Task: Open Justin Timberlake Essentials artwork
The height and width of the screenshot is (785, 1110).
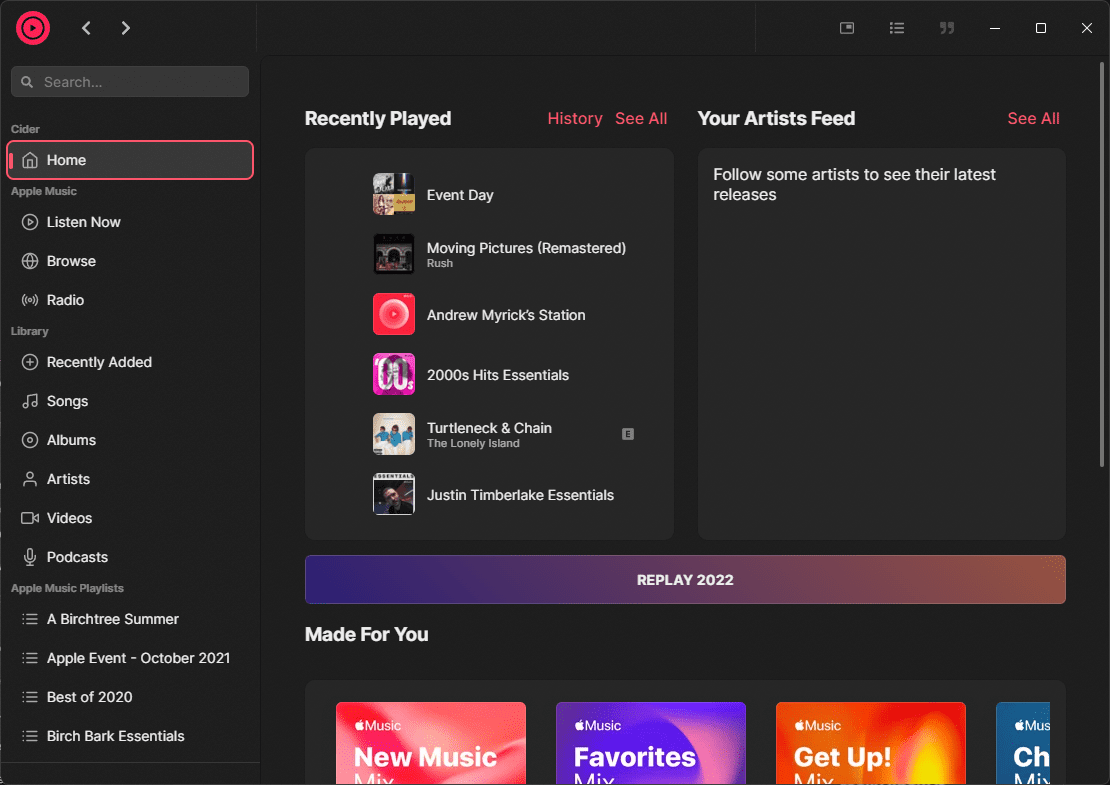Action: (394, 494)
